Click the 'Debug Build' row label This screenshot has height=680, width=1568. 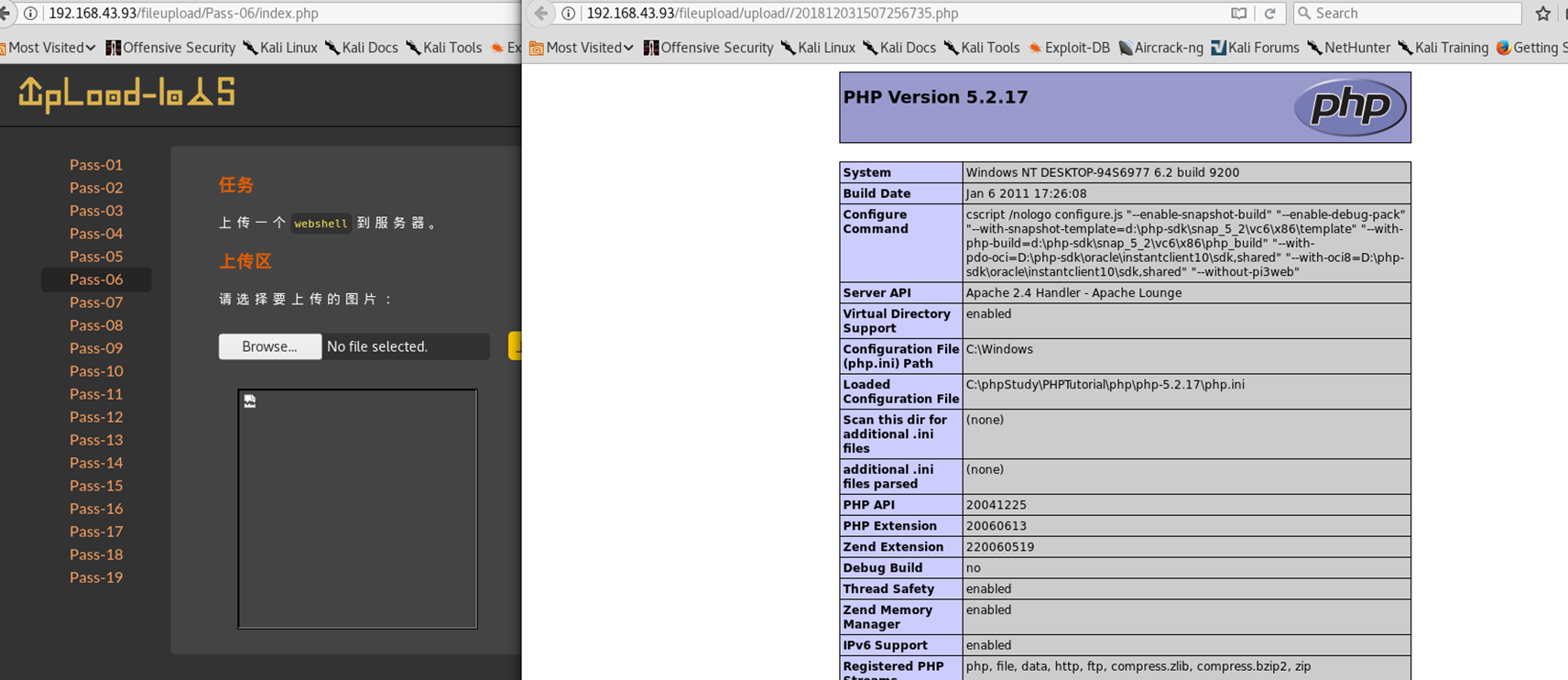(883, 567)
